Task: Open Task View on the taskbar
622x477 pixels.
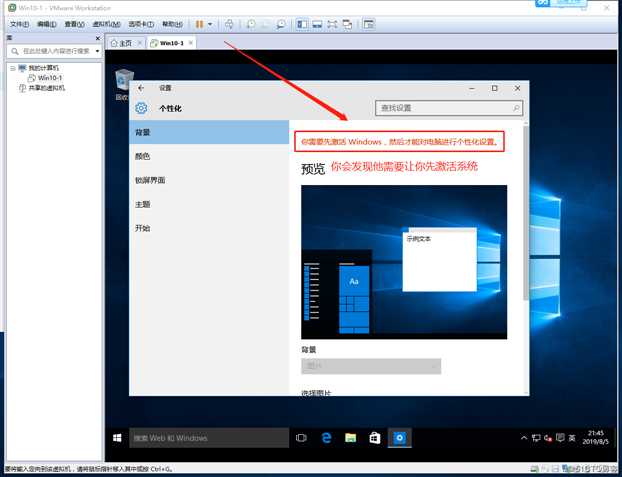Action: point(301,438)
